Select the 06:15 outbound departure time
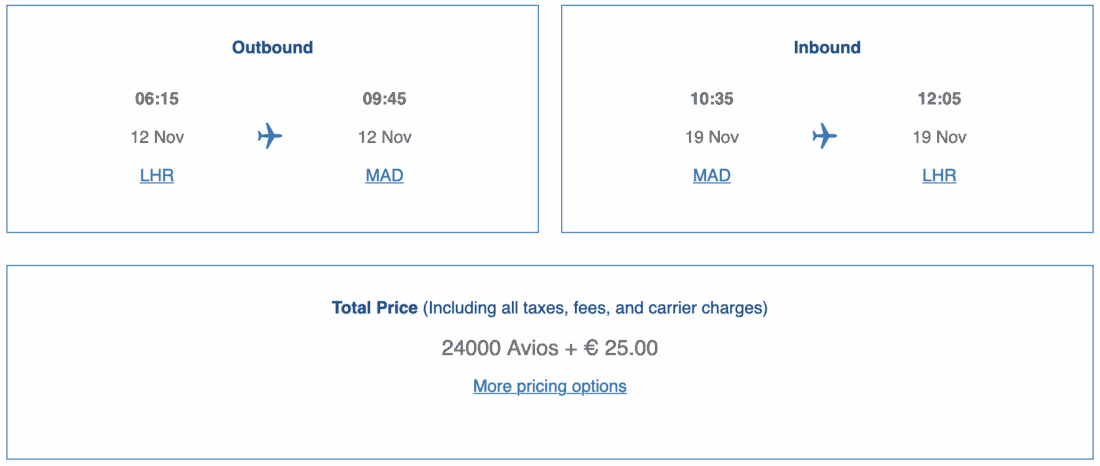Viewport: 1100px width, 466px height. (x=157, y=99)
